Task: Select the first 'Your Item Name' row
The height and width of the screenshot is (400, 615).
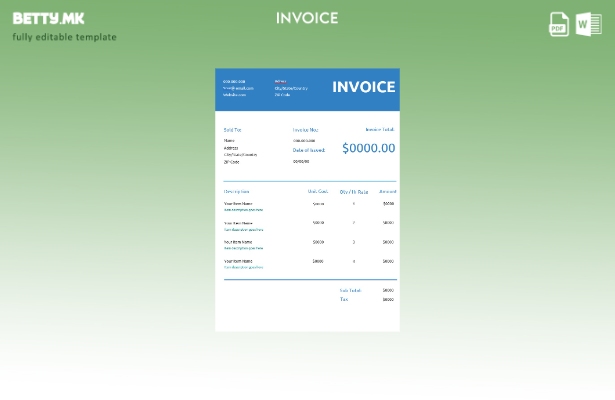Action: 238,203
